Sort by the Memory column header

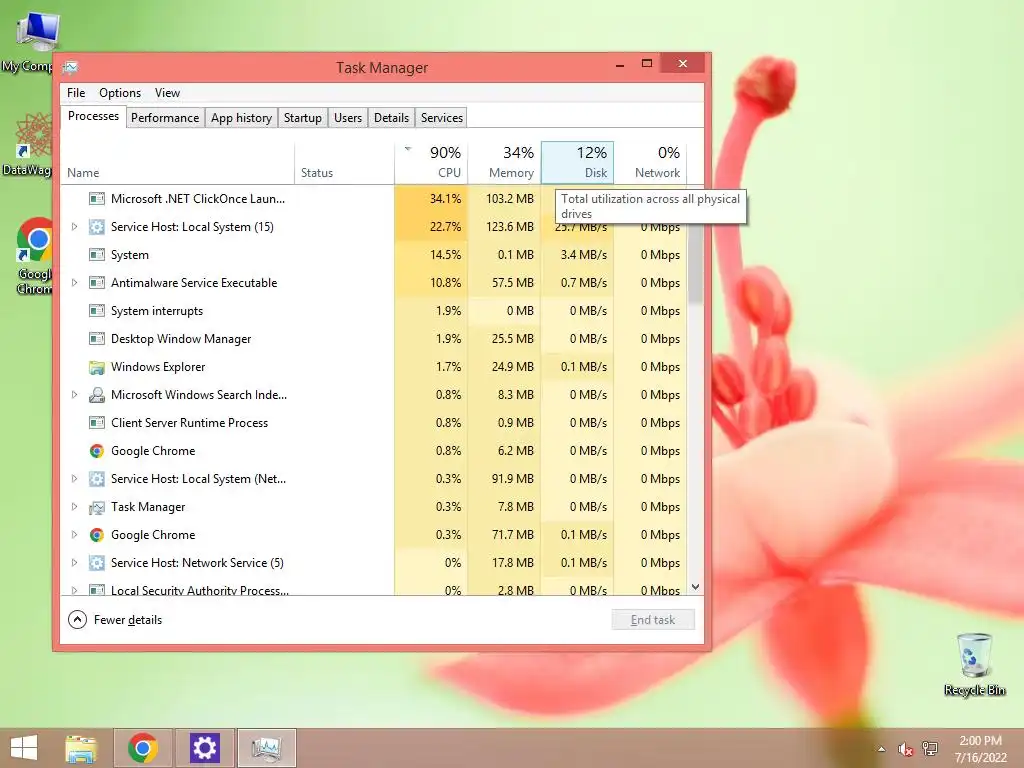(504, 162)
